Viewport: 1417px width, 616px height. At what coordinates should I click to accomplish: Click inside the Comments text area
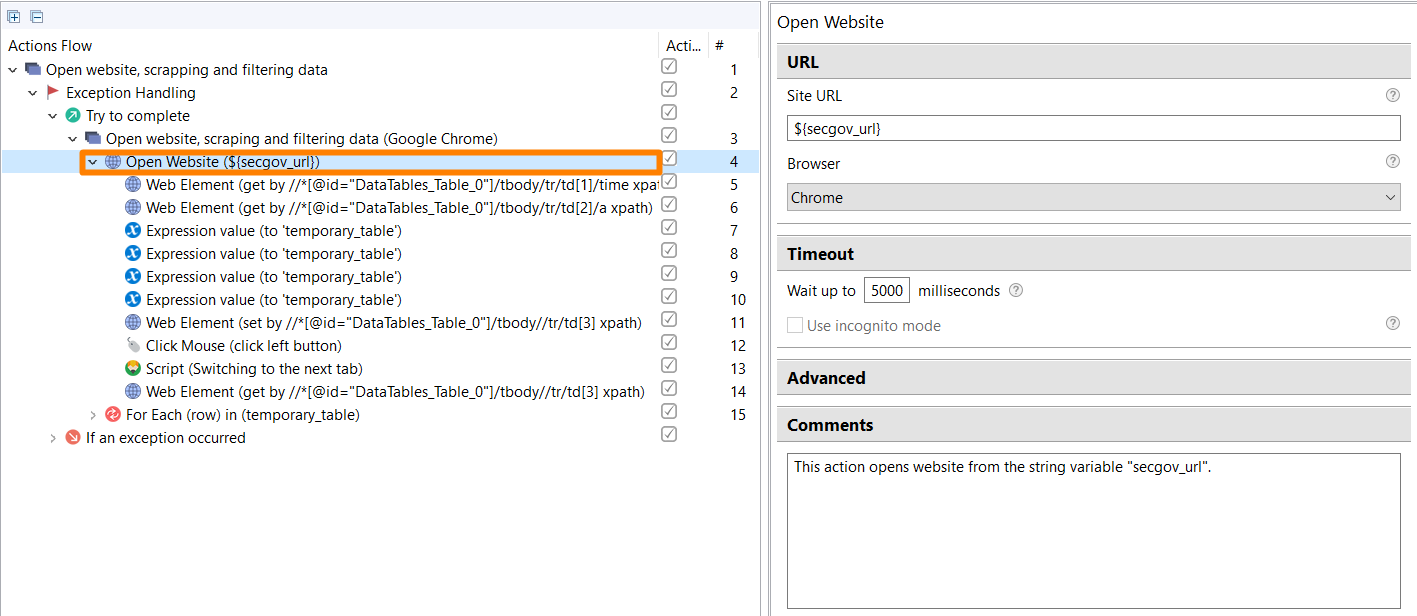[1094, 531]
